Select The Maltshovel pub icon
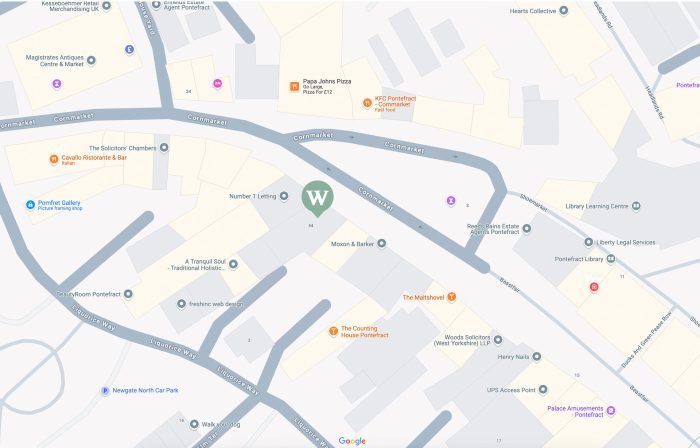 [x=452, y=297]
